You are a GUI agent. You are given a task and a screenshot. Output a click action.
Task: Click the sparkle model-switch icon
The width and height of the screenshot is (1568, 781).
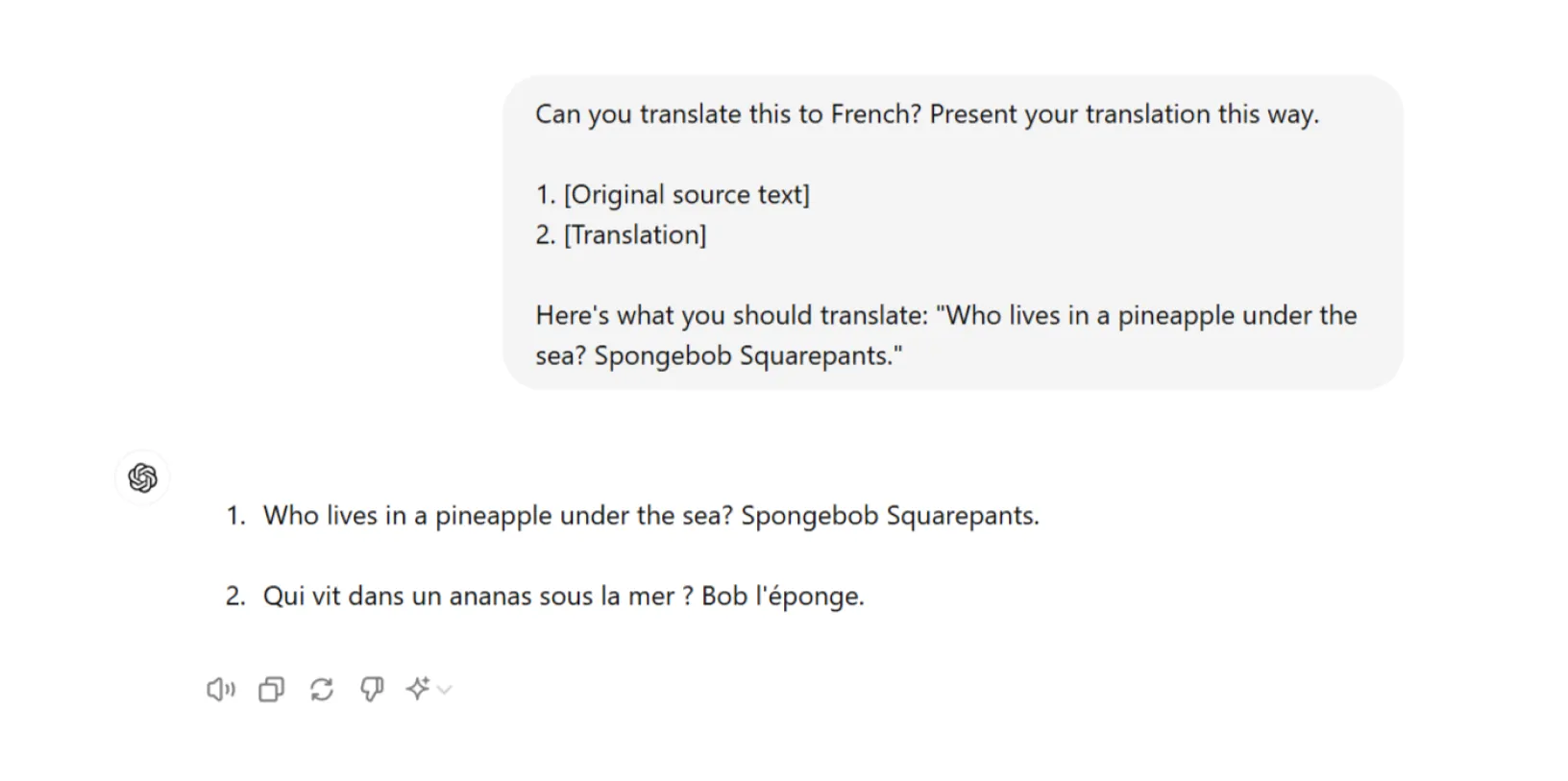click(x=420, y=687)
